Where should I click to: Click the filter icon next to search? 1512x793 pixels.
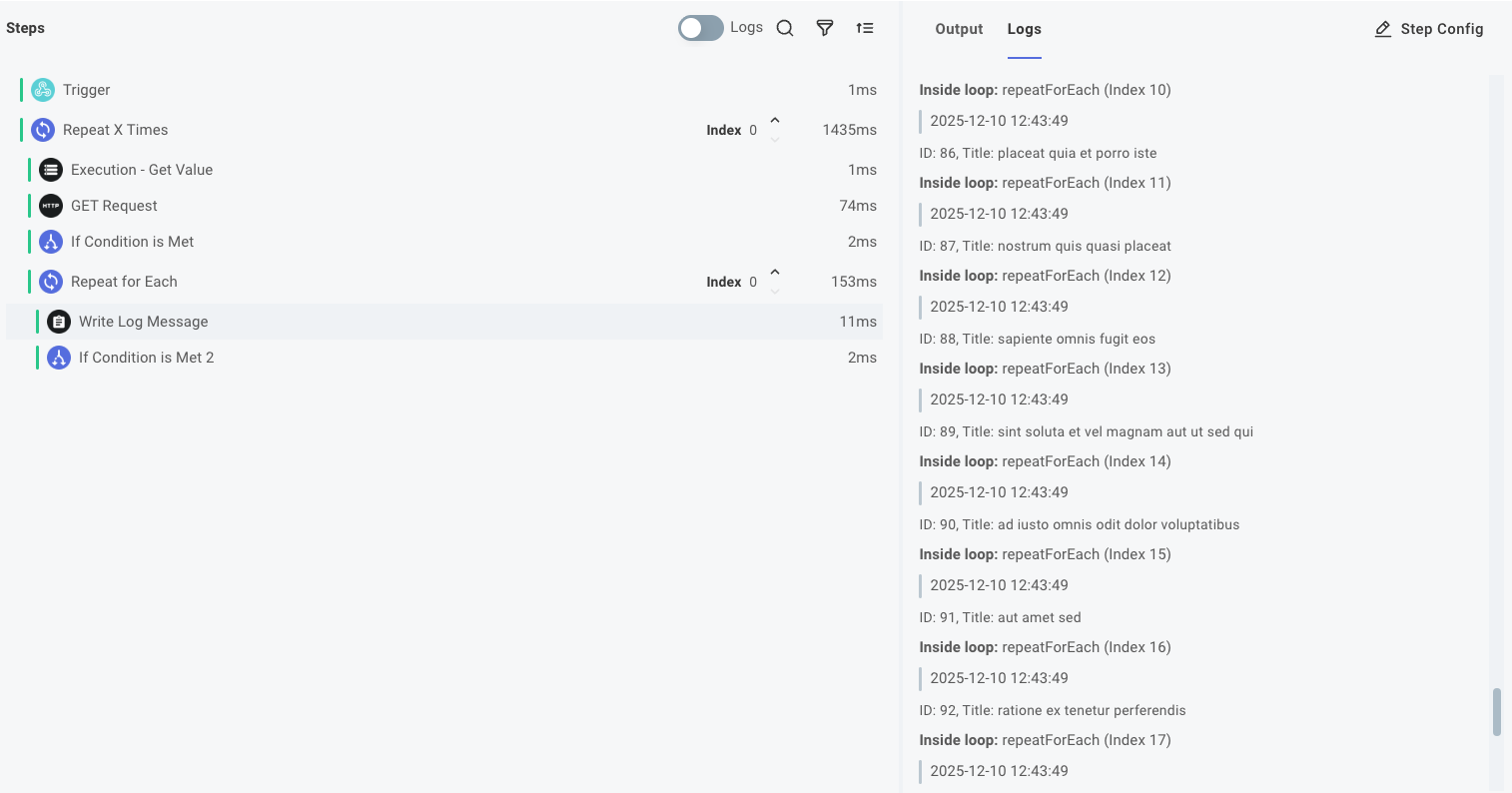825,28
